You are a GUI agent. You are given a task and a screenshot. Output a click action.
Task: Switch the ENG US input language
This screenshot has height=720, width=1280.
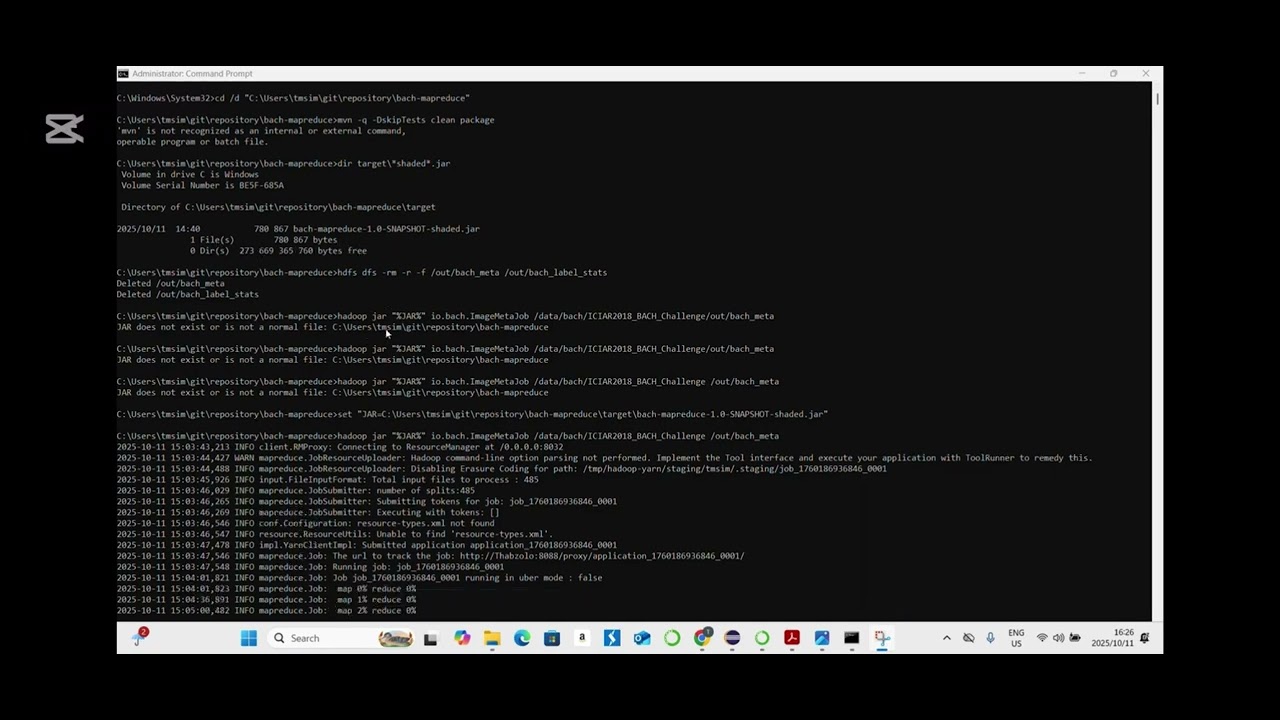1016,638
